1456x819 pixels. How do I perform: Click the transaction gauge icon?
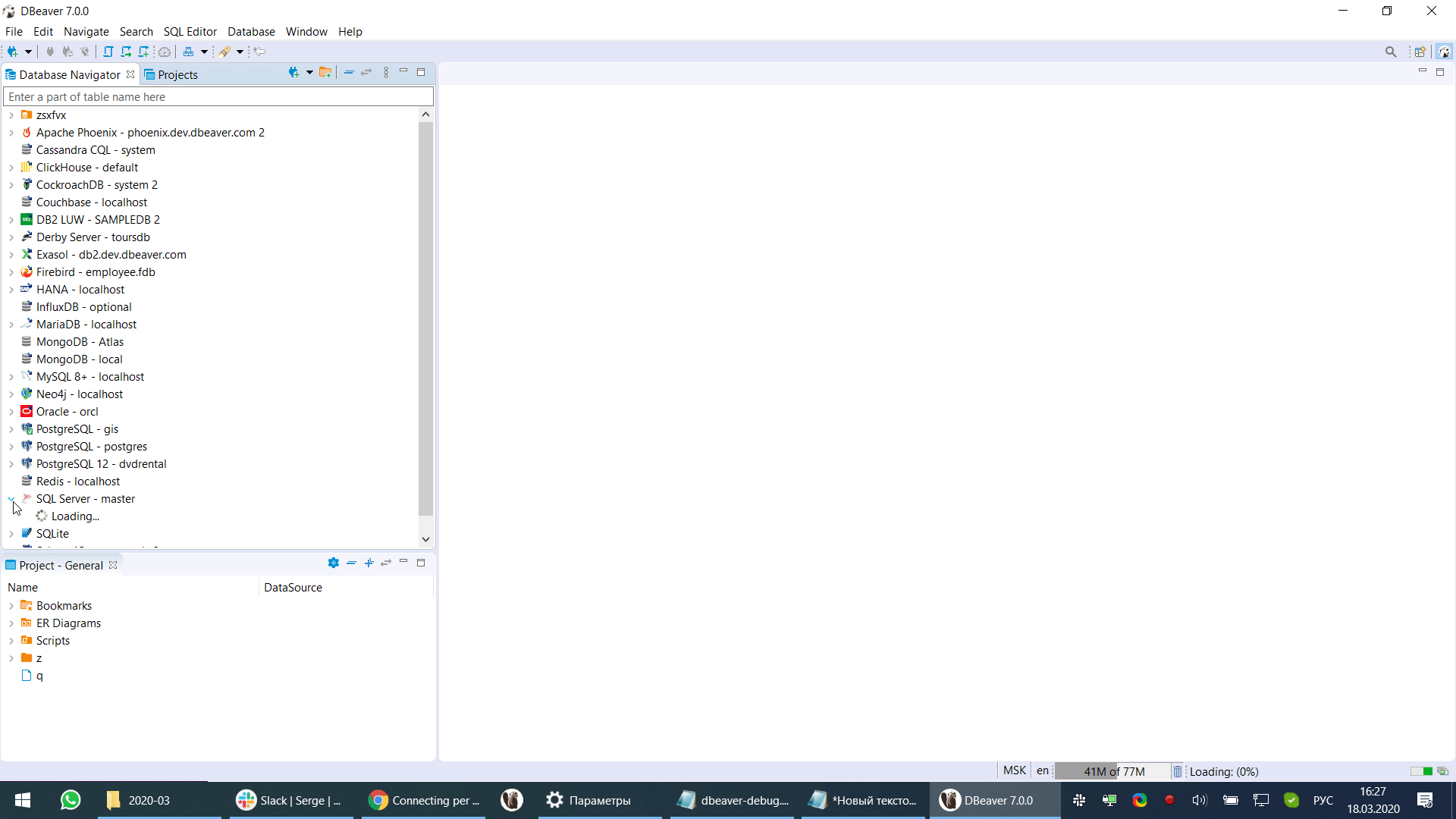point(164,52)
